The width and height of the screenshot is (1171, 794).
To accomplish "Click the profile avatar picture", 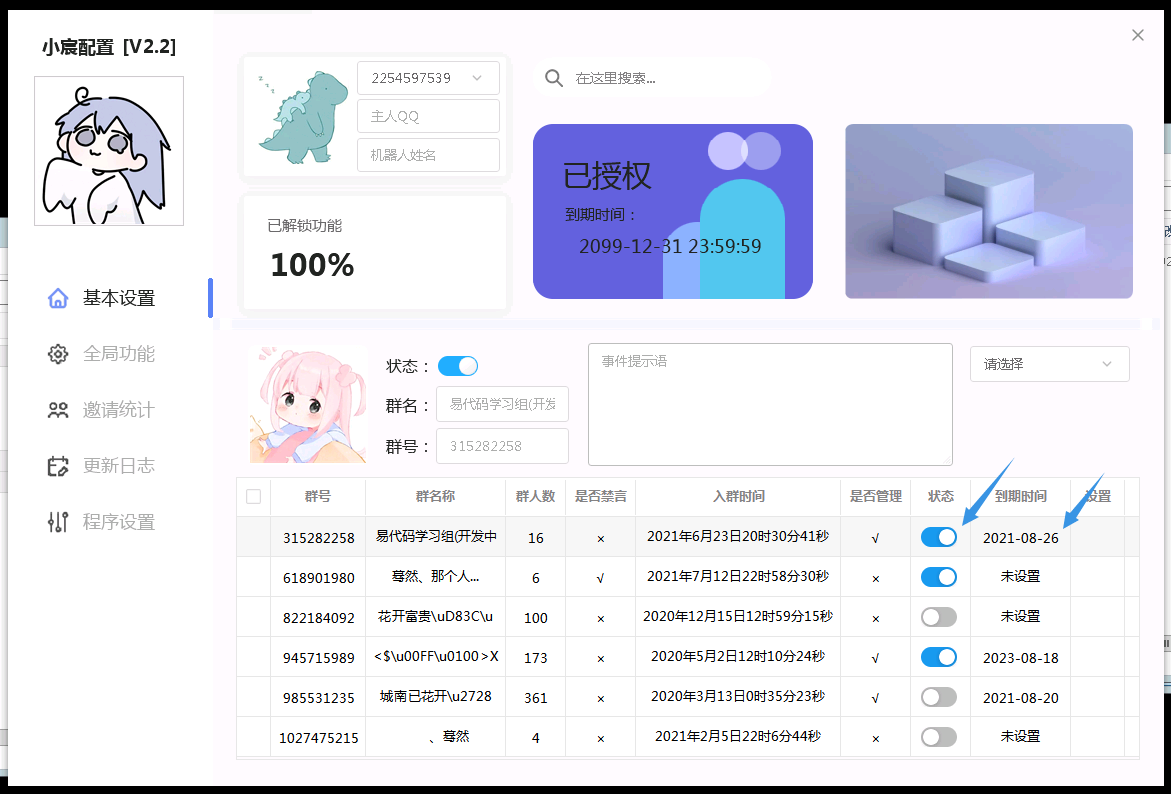I will click(109, 151).
